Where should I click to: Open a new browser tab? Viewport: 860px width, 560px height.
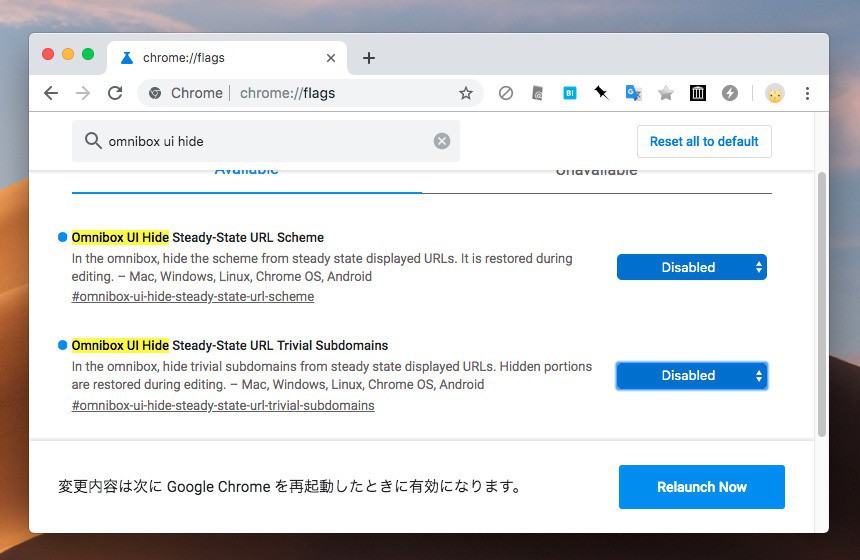[368, 58]
